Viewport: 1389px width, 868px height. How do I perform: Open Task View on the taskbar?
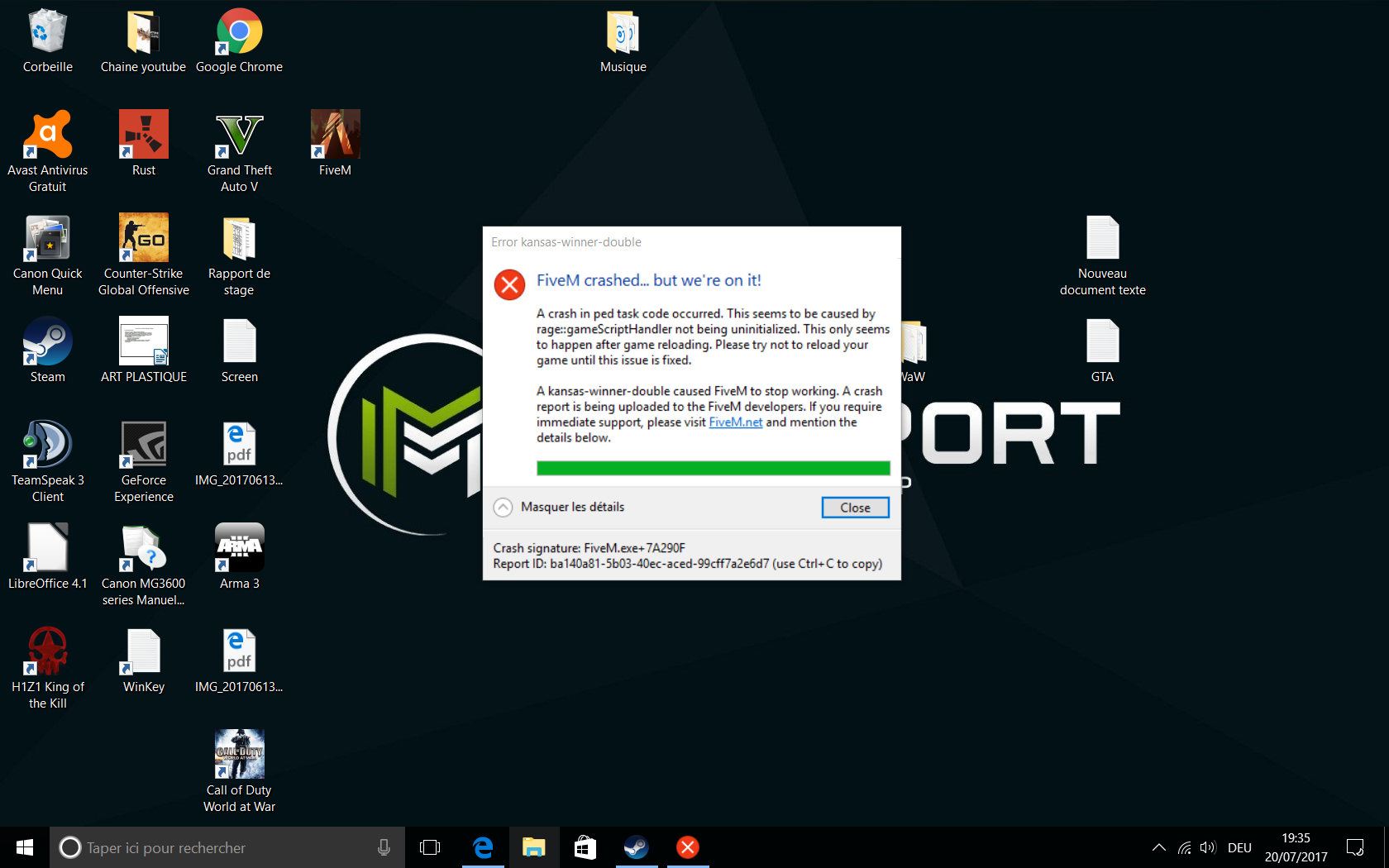click(x=430, y=847)
